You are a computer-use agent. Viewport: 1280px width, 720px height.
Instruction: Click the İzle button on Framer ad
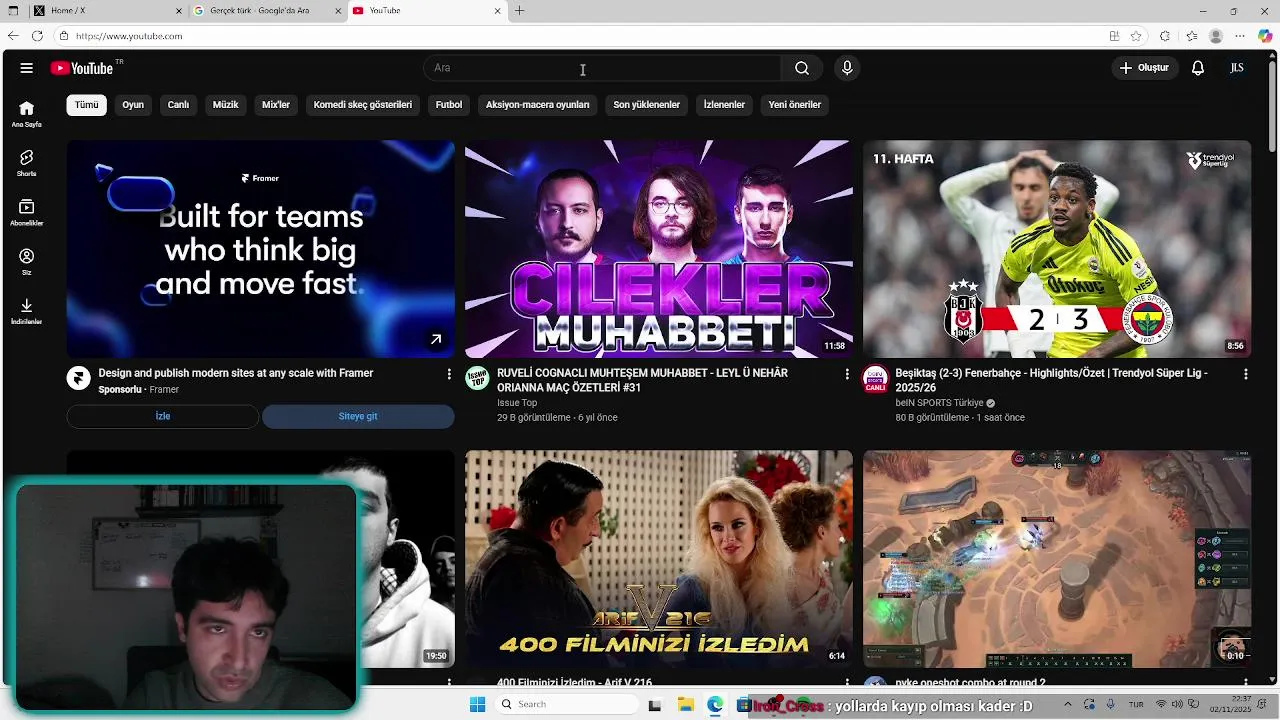[163, 416]
